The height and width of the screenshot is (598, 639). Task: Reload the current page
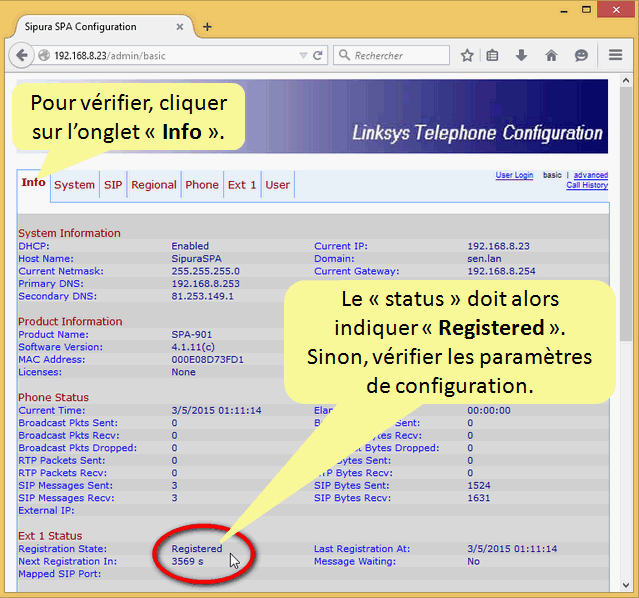click(318, 55)
